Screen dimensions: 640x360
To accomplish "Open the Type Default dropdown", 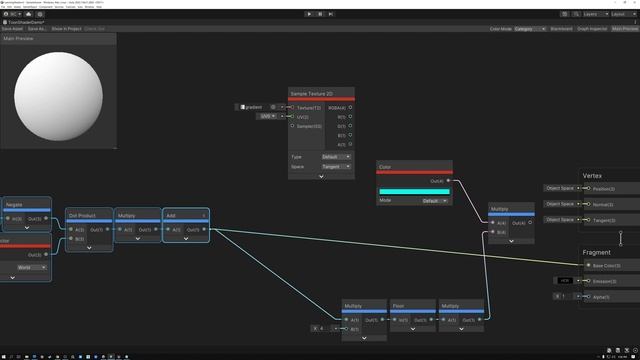I will tap(336, 157).
